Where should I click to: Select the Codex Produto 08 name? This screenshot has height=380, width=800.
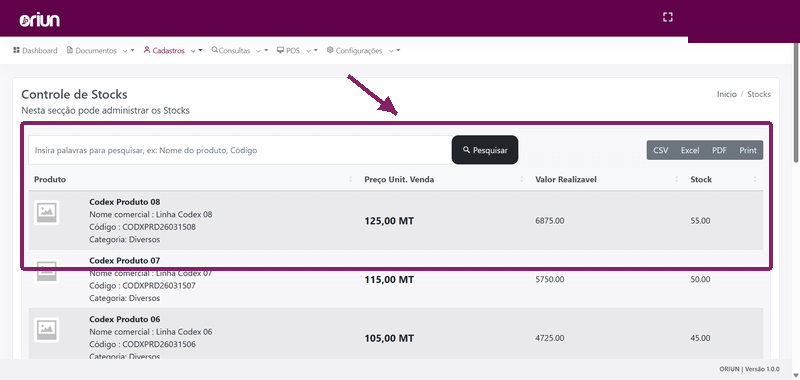pyautogui.click(x=125, y=202)
